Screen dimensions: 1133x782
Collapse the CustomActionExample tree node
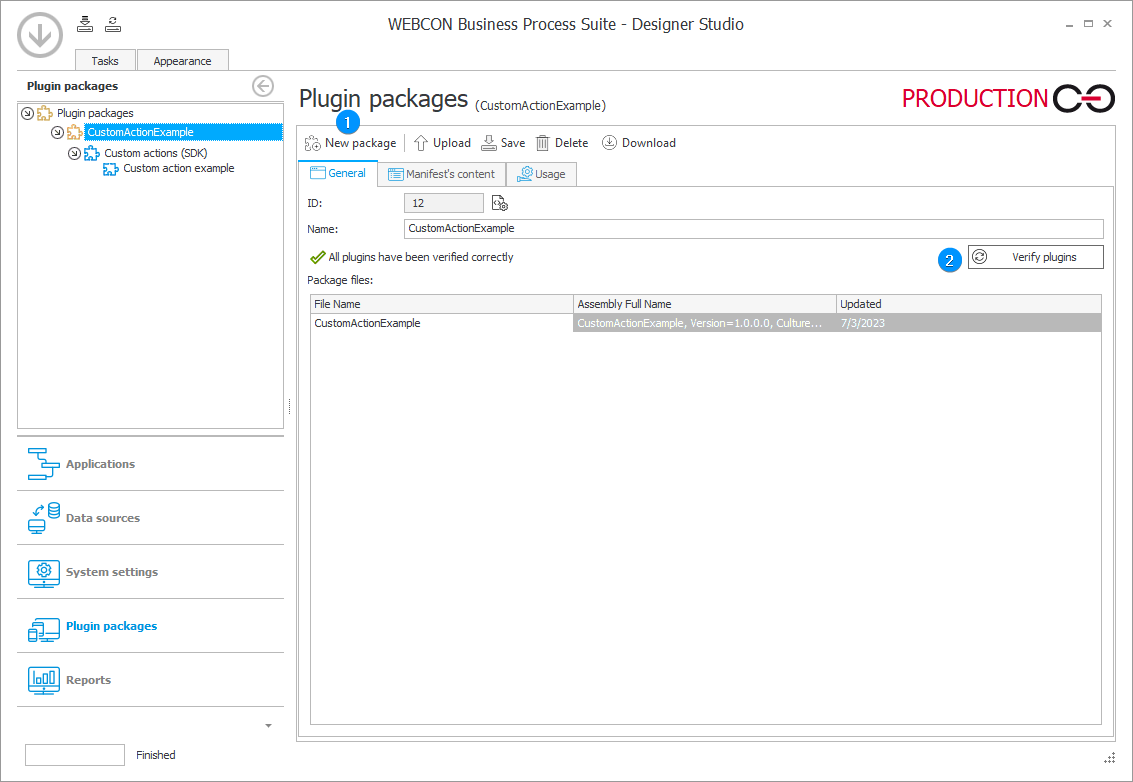click(57, 132)
